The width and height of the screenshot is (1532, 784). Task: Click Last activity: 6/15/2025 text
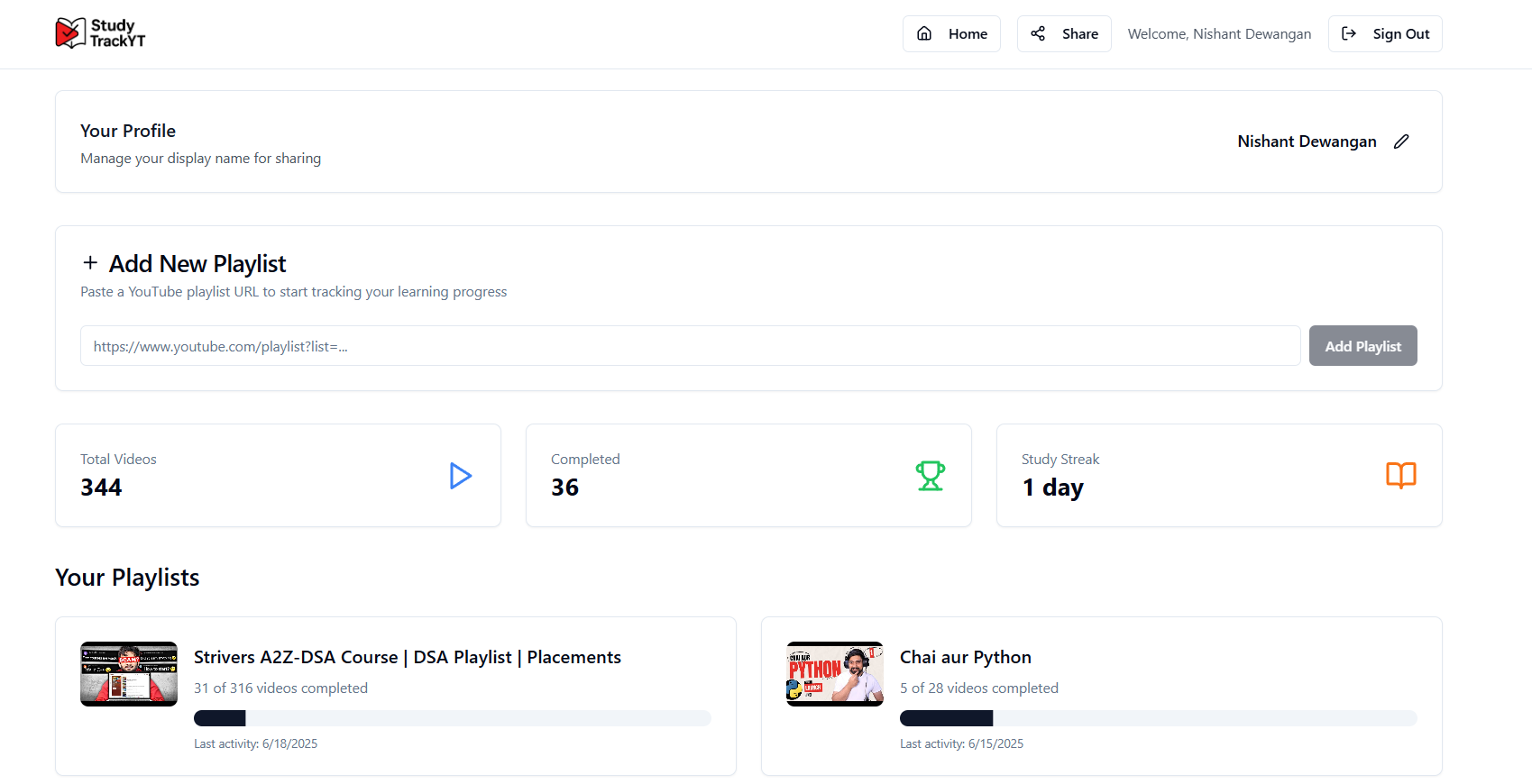click(x=961, y=743)
